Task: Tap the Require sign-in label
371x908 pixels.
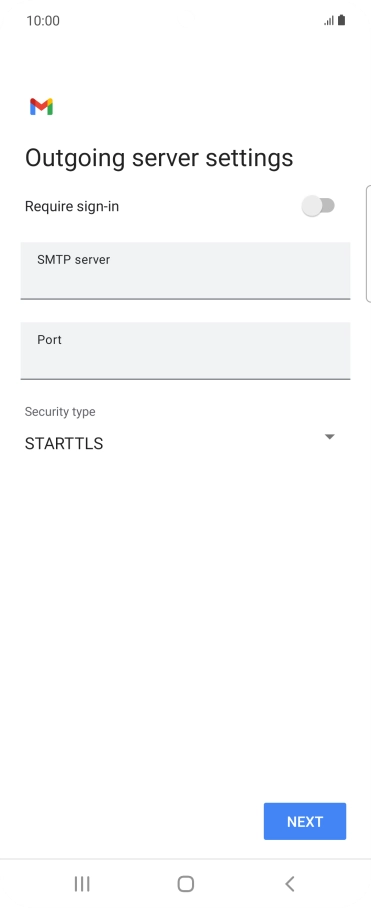Action: click(x=72, y=206)
